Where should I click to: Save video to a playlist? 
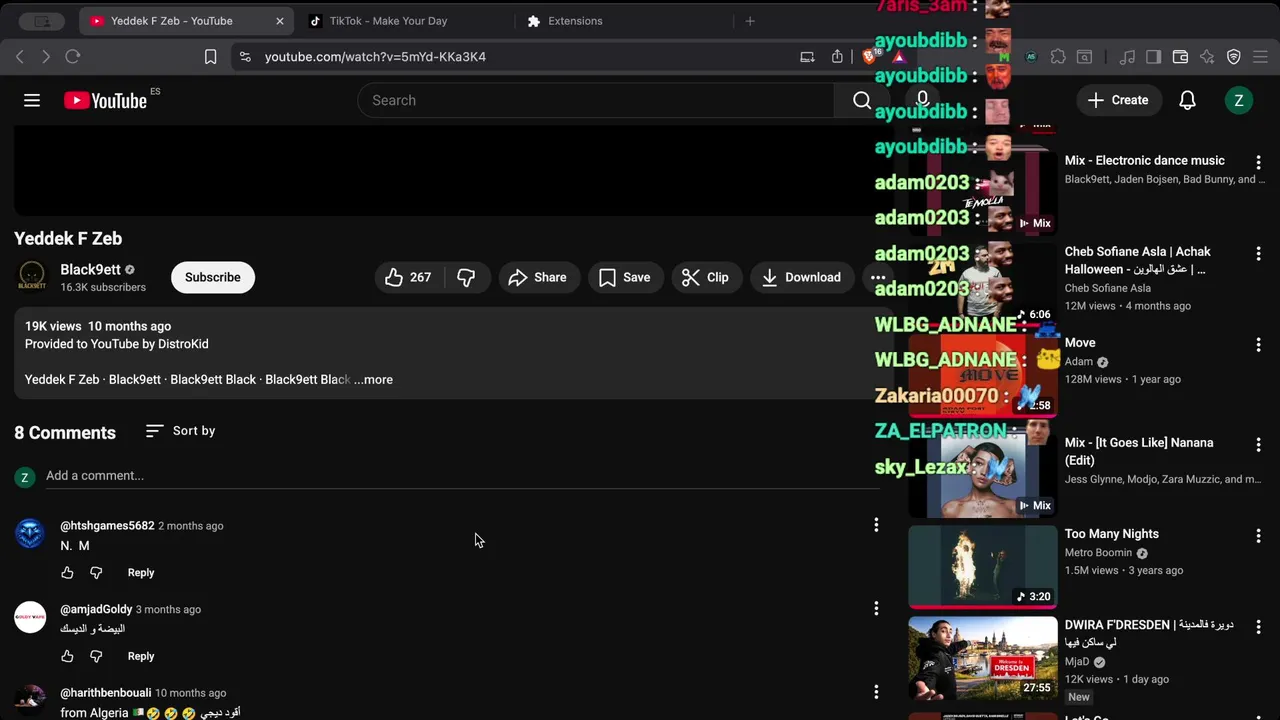click(624, 277)
